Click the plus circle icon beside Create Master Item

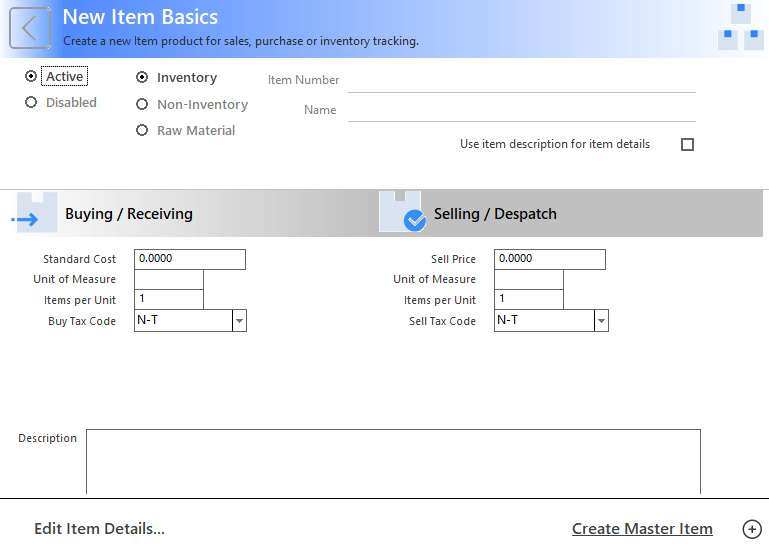[752, 529]
